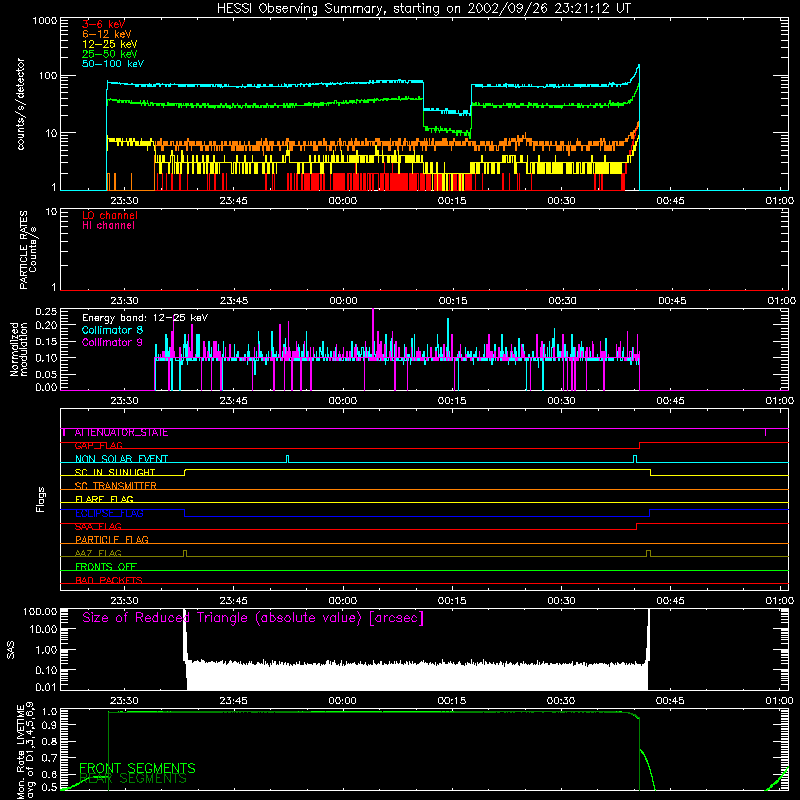Image resolution: width=800 pixels, height=800 pixels.
Task: Click the '23:45' time label under the particle rates plot
Action: coord(234,301)
